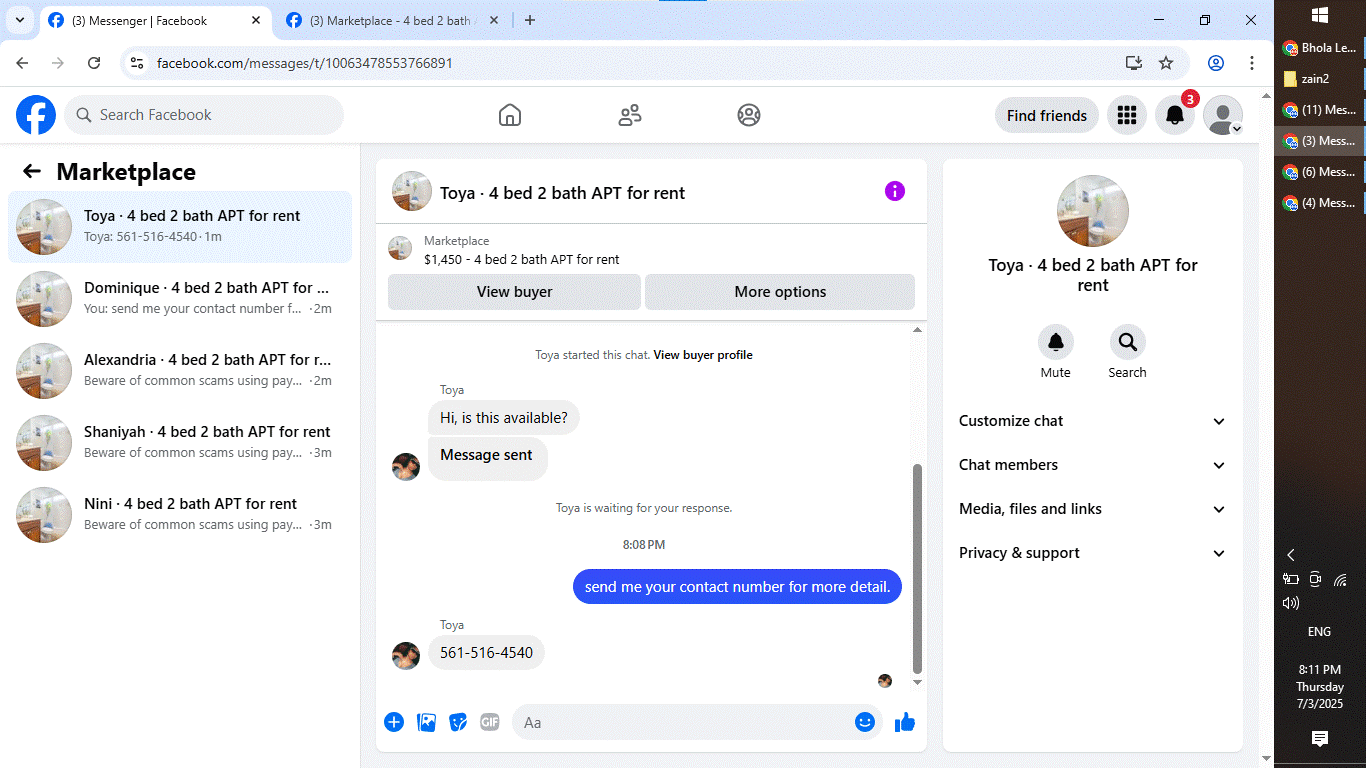
Task: Click the More options button
Action: point(780,292)
